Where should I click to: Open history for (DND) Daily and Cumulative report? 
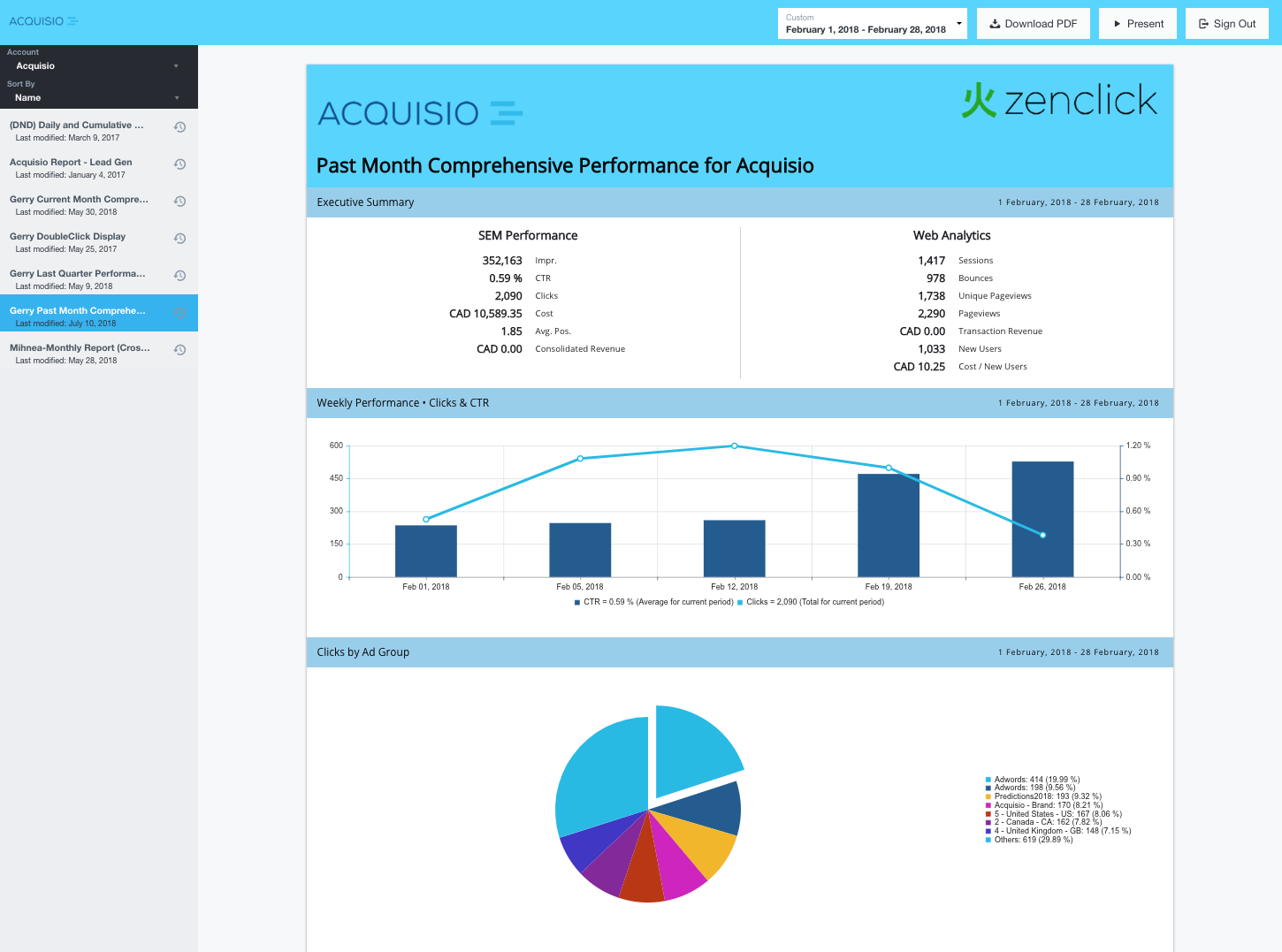(x=179, y=127)
